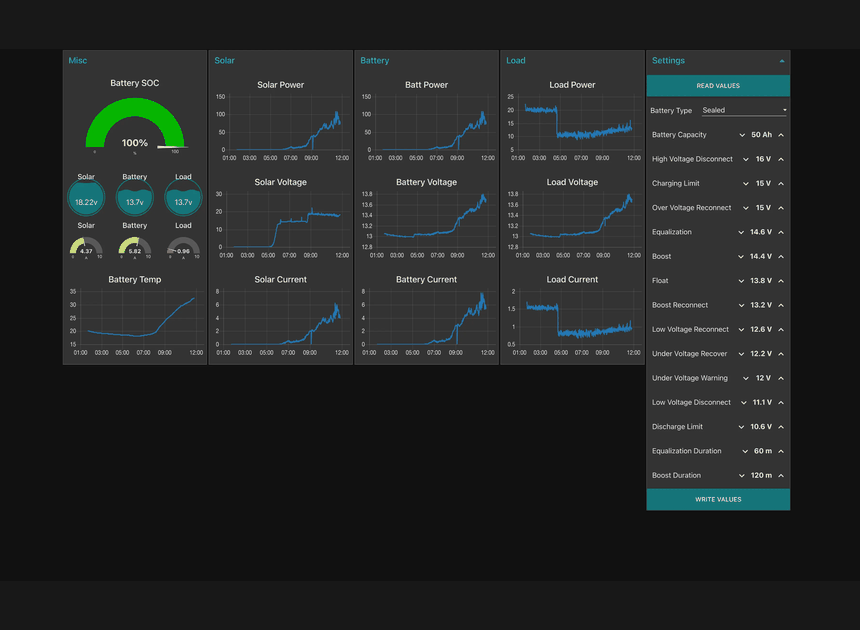The image size is (860, 630).
Task: Click the WRITE VALUES button
Action: point(718,499)
